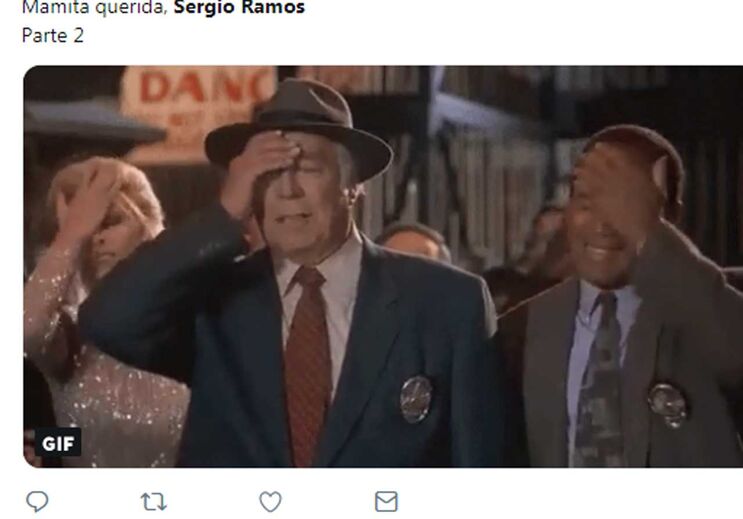
Task: Click the blue patterned tie in the GIF
Action: [599, 379]
